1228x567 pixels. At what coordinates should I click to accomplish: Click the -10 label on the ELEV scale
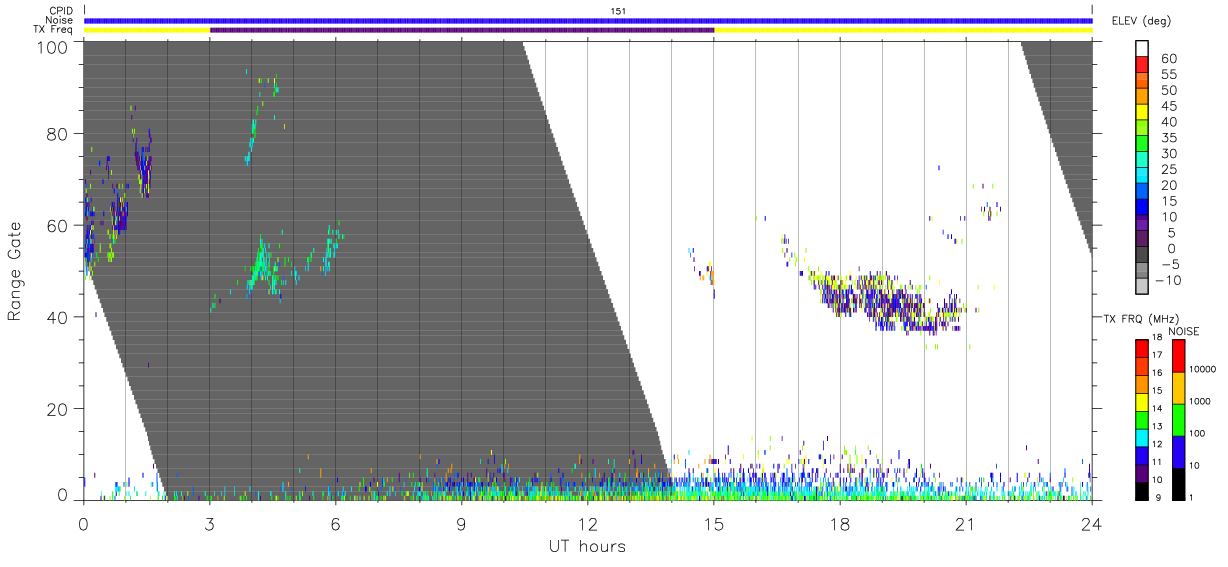tap(1167, 281)
